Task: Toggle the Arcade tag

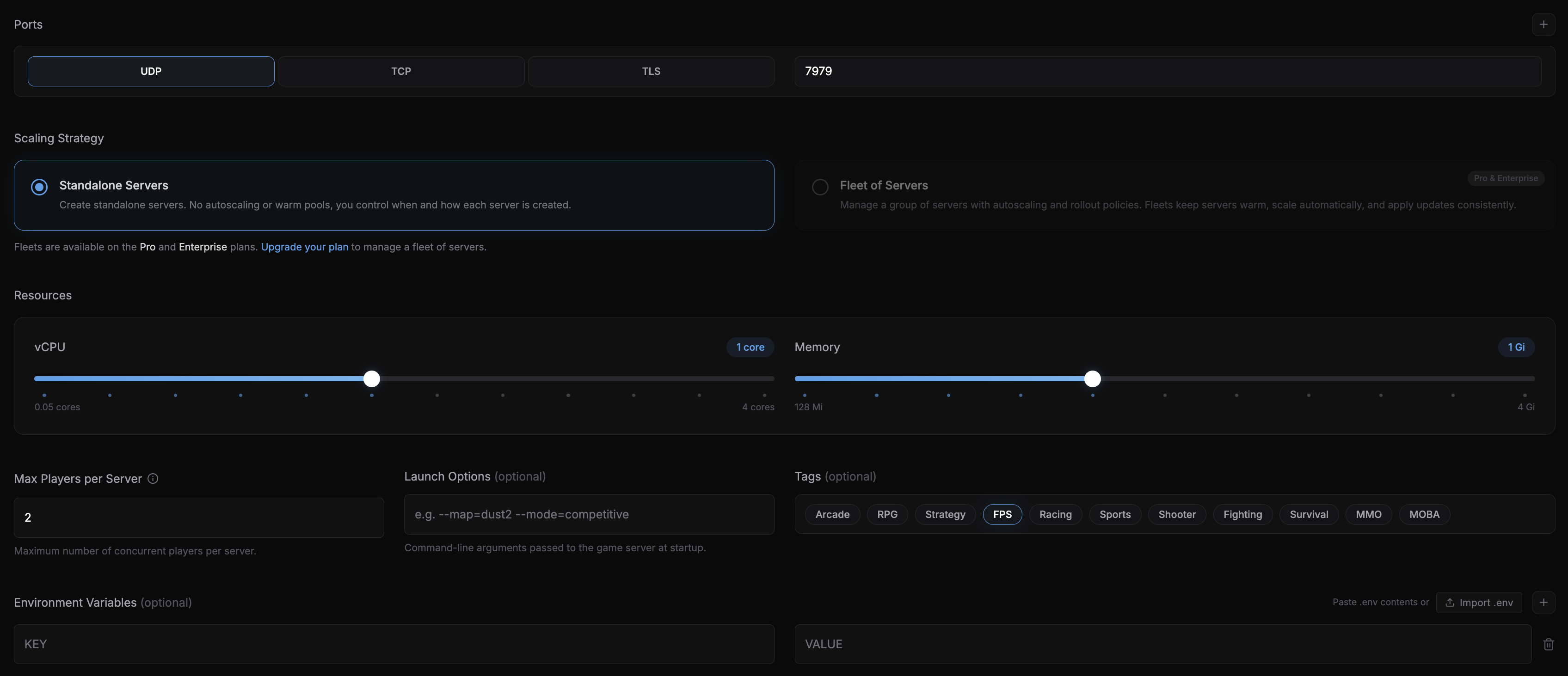Action: (832, 515)
